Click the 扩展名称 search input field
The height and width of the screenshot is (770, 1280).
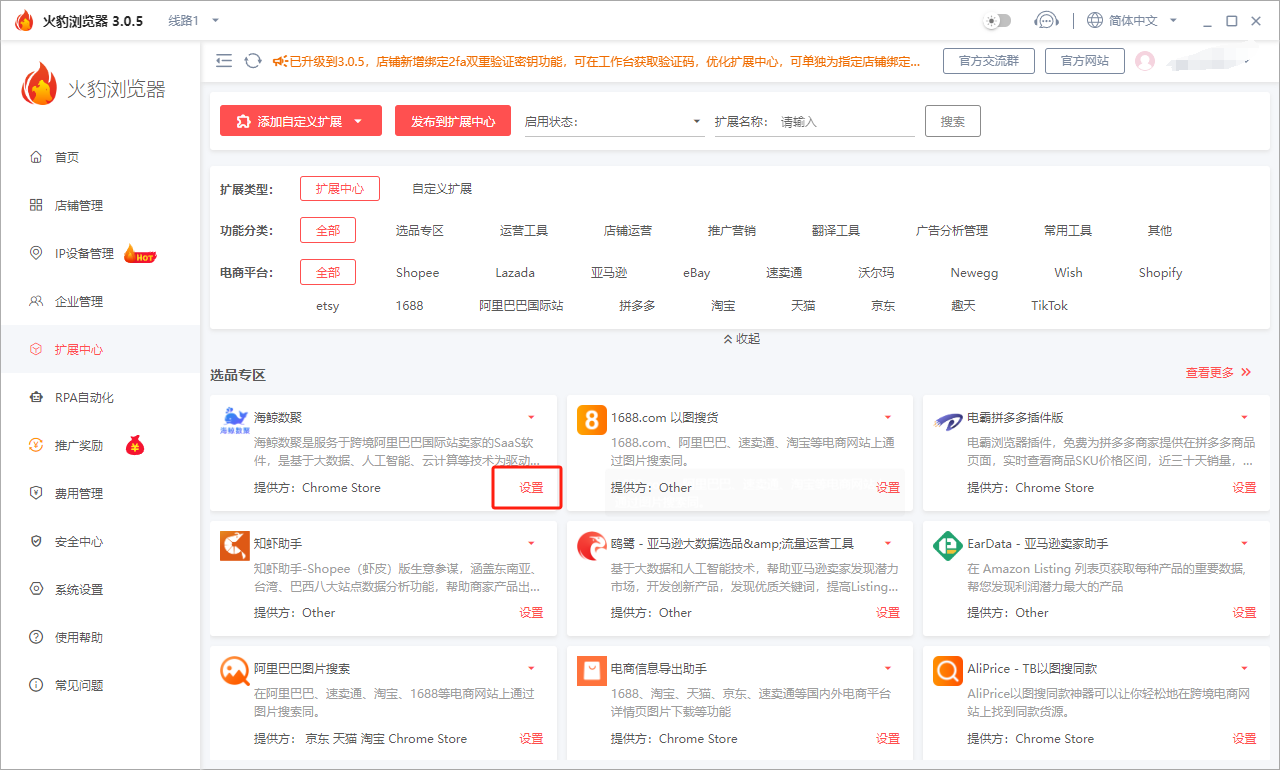pyautogui.click(x=845, y=122)
